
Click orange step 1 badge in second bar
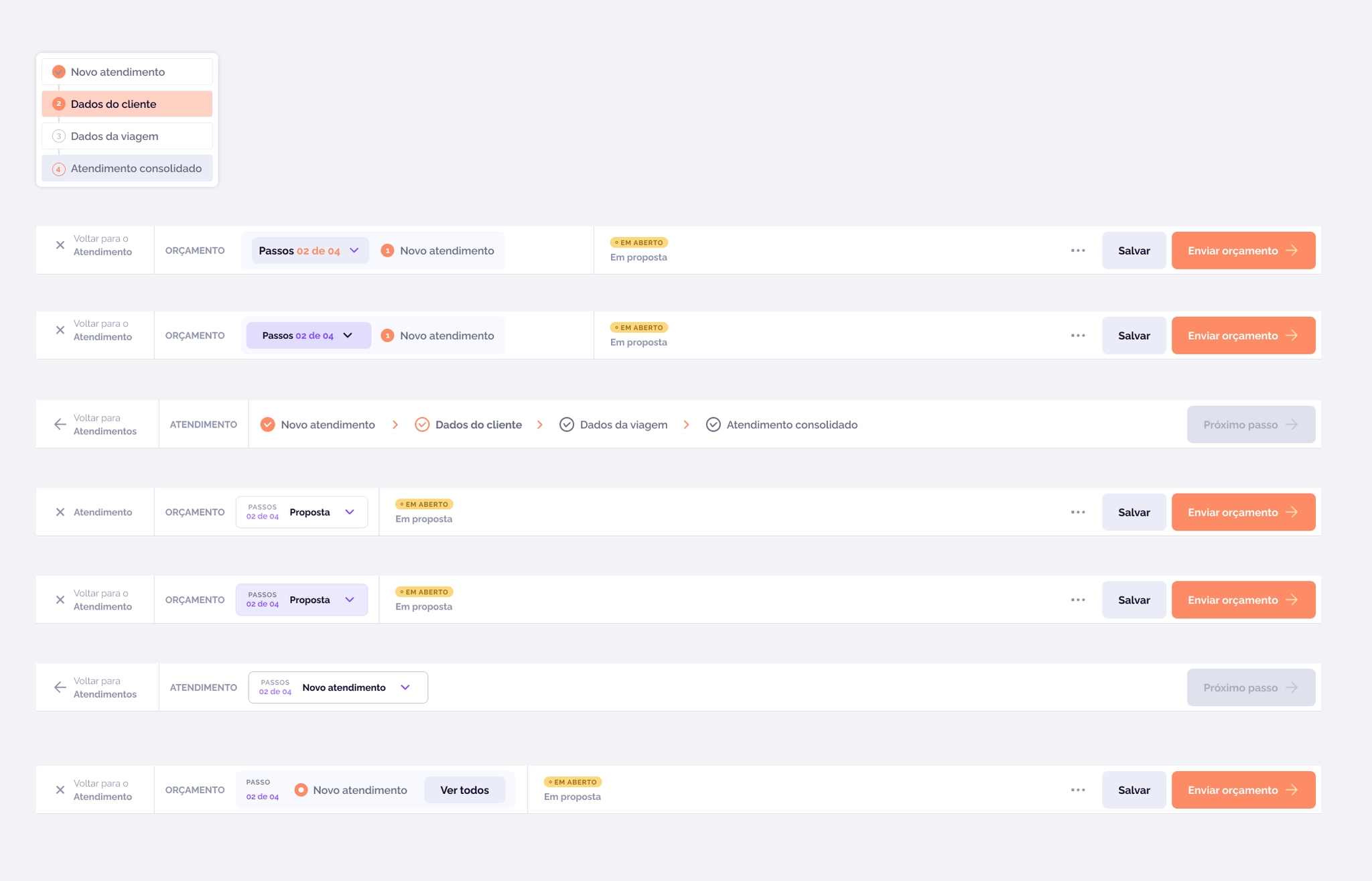point(387,336)
